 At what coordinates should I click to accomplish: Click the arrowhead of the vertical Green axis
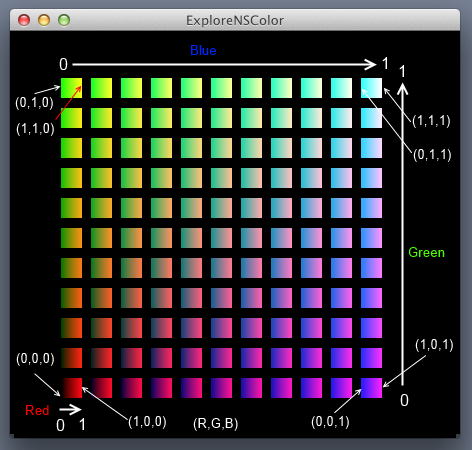click(402, 89)
